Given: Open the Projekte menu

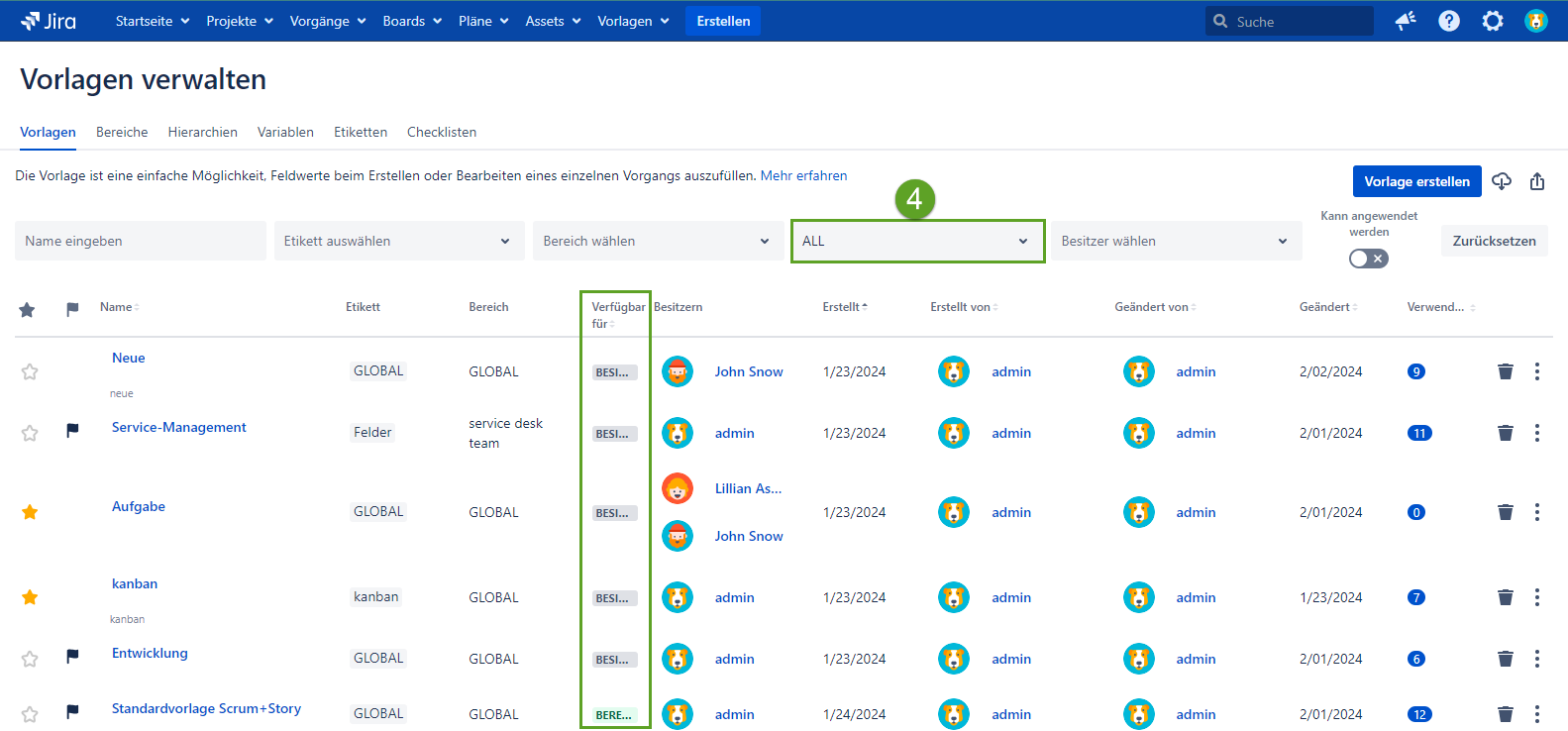Looking at the screenshot, I should [x=239, y=21].
